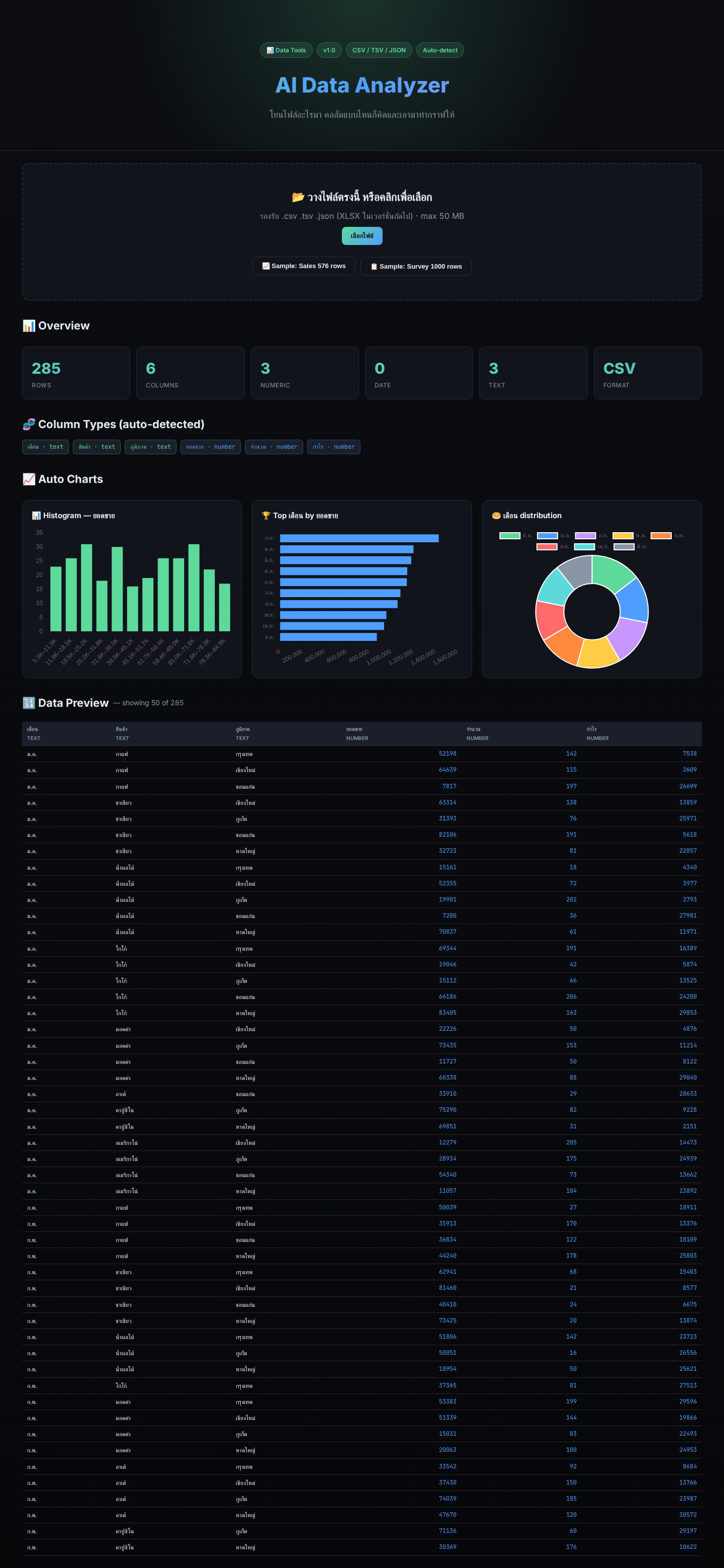724x1568 pixels.
Task: Click the orange ก.พ. legend color swatch
Action: (x=661, y=536)
